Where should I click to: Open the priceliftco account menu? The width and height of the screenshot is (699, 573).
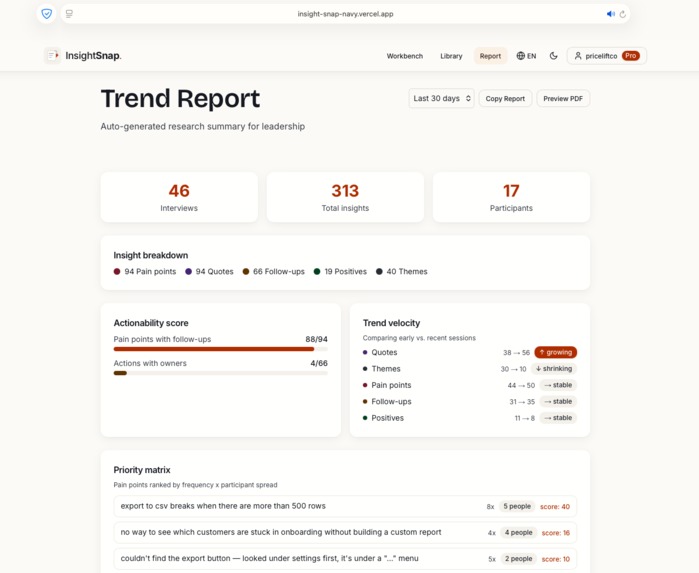coord(606,56)
